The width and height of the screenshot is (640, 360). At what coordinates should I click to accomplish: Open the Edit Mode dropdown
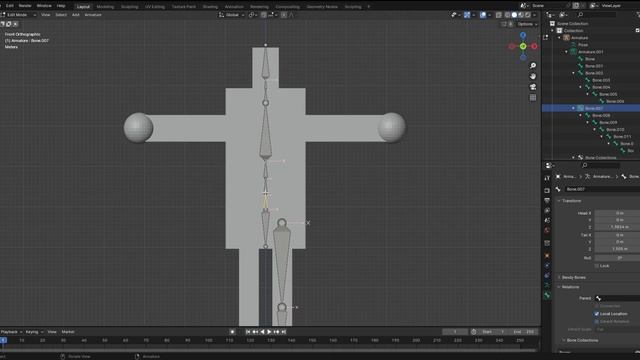[19, 15]
